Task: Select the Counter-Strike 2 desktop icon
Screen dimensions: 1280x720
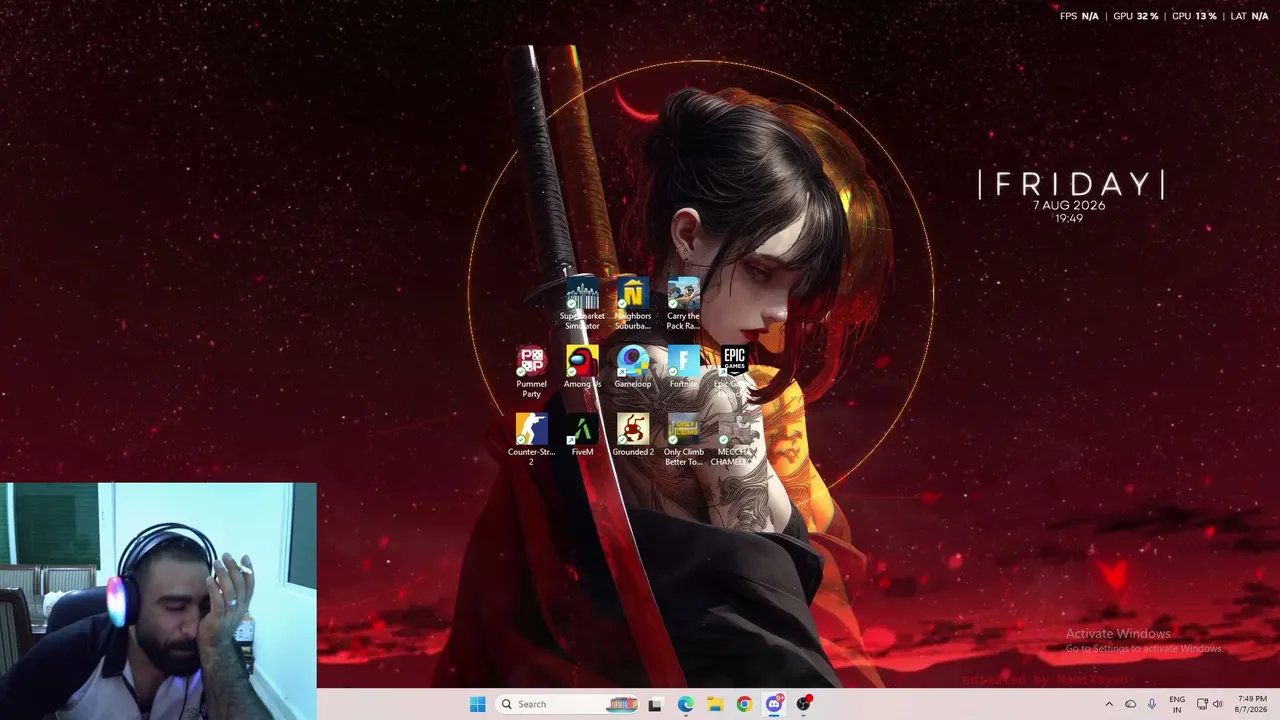Action: coord(531,440)
